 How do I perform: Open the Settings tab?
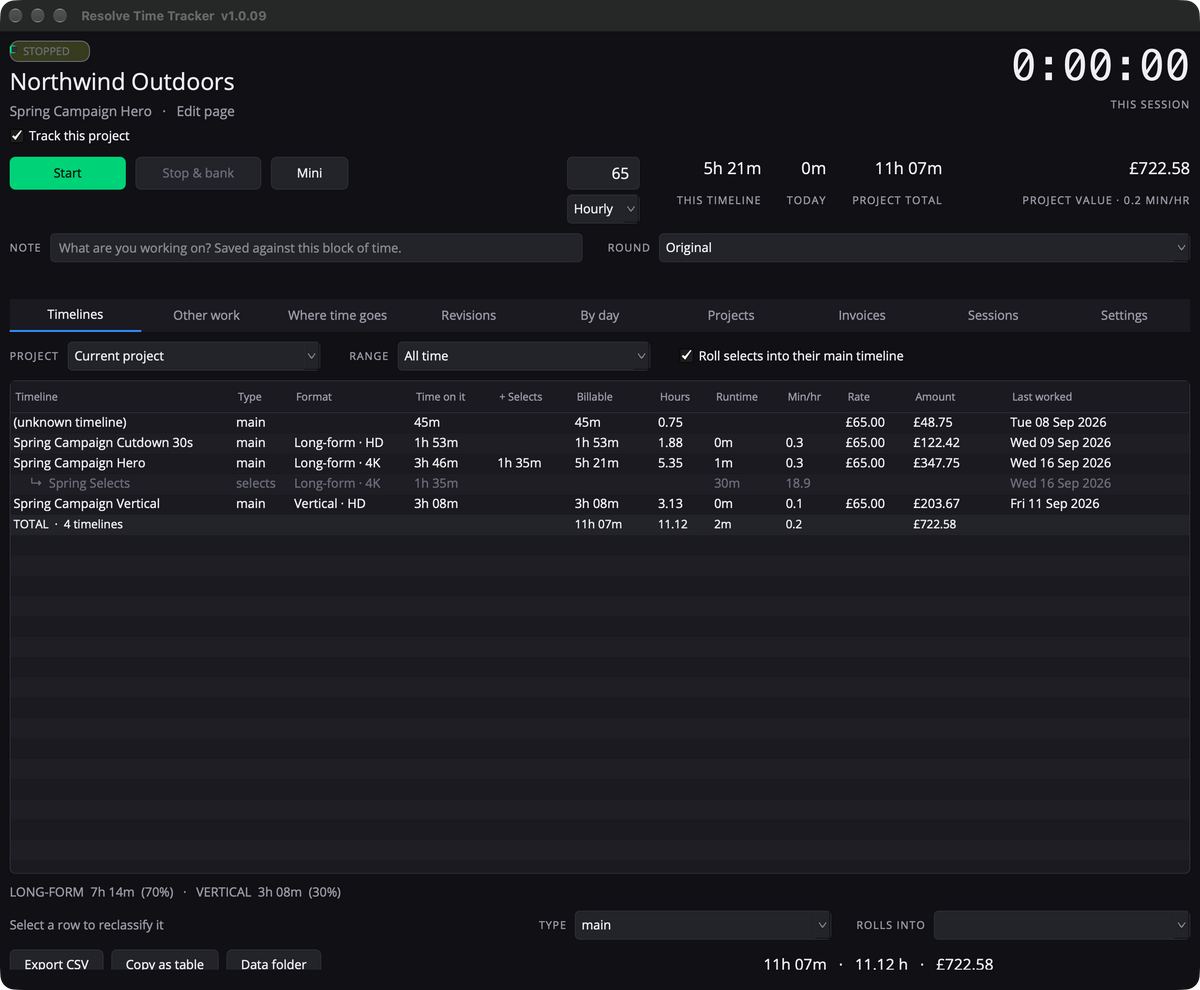coord(1124,315)
